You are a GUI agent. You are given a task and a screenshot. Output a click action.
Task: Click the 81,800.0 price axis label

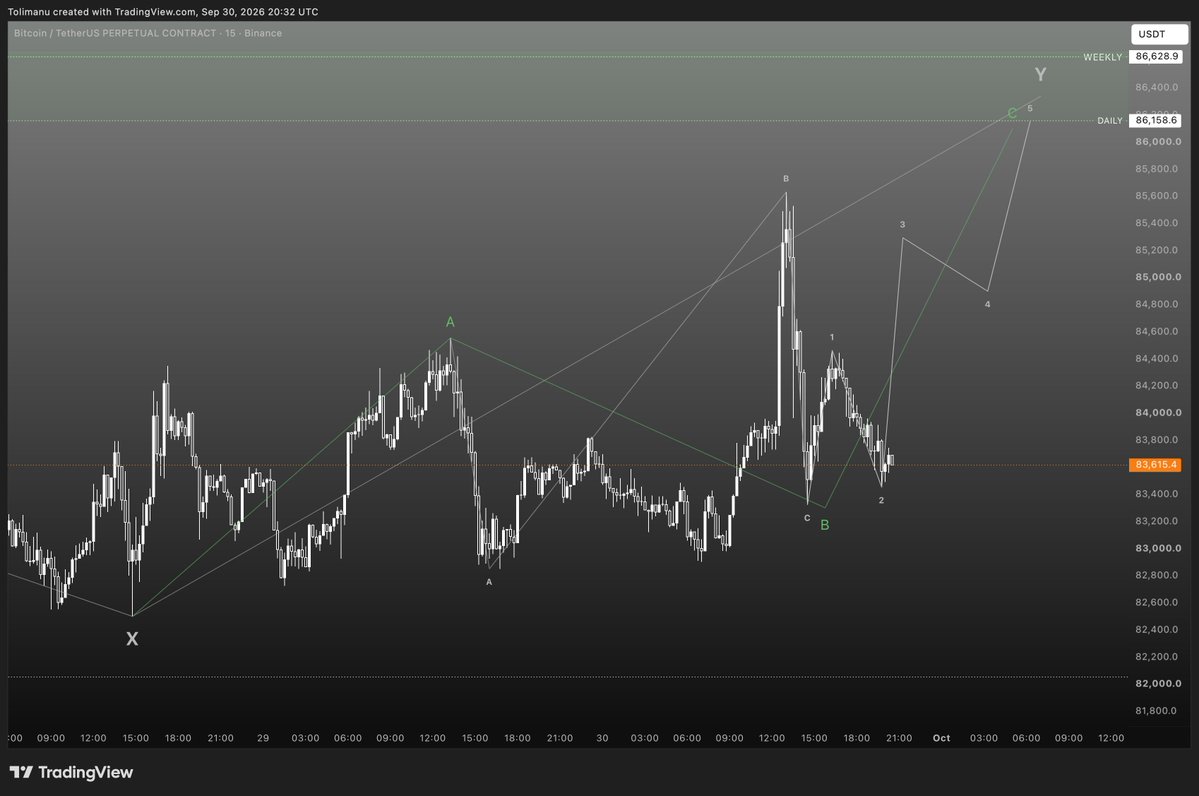click(1156, 710)
